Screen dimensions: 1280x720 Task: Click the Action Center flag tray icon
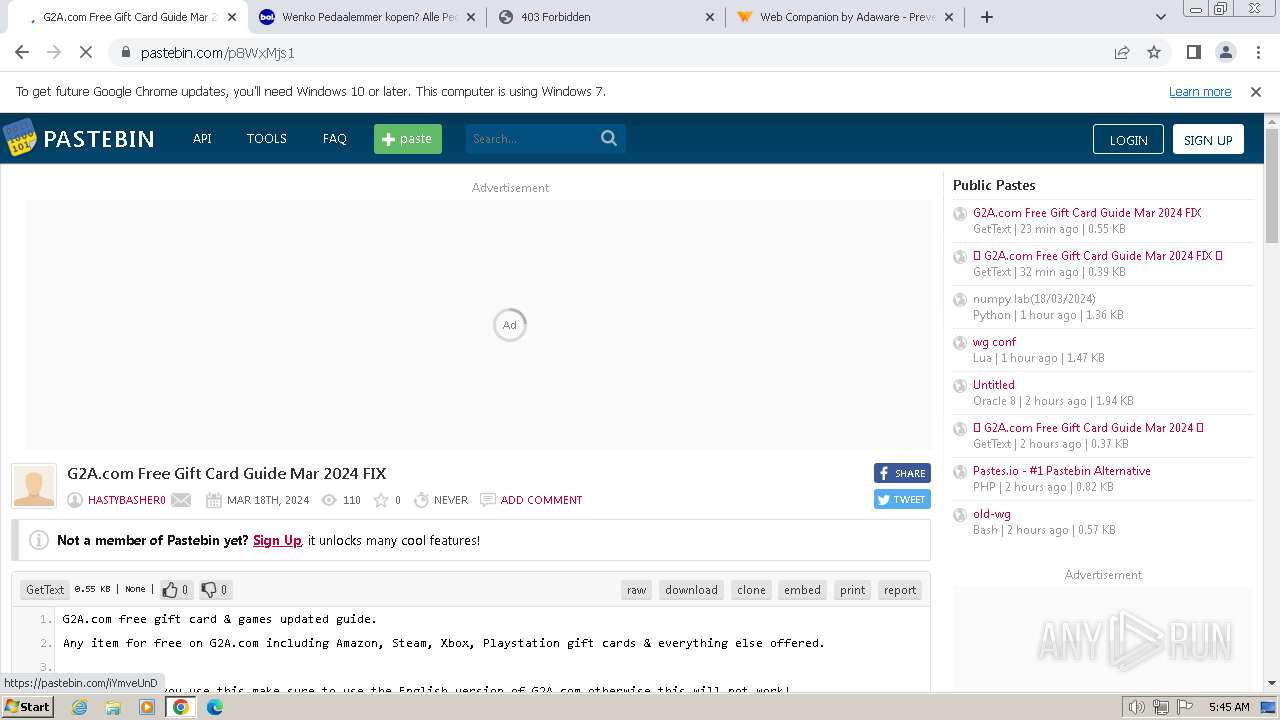pos(1185,707)
